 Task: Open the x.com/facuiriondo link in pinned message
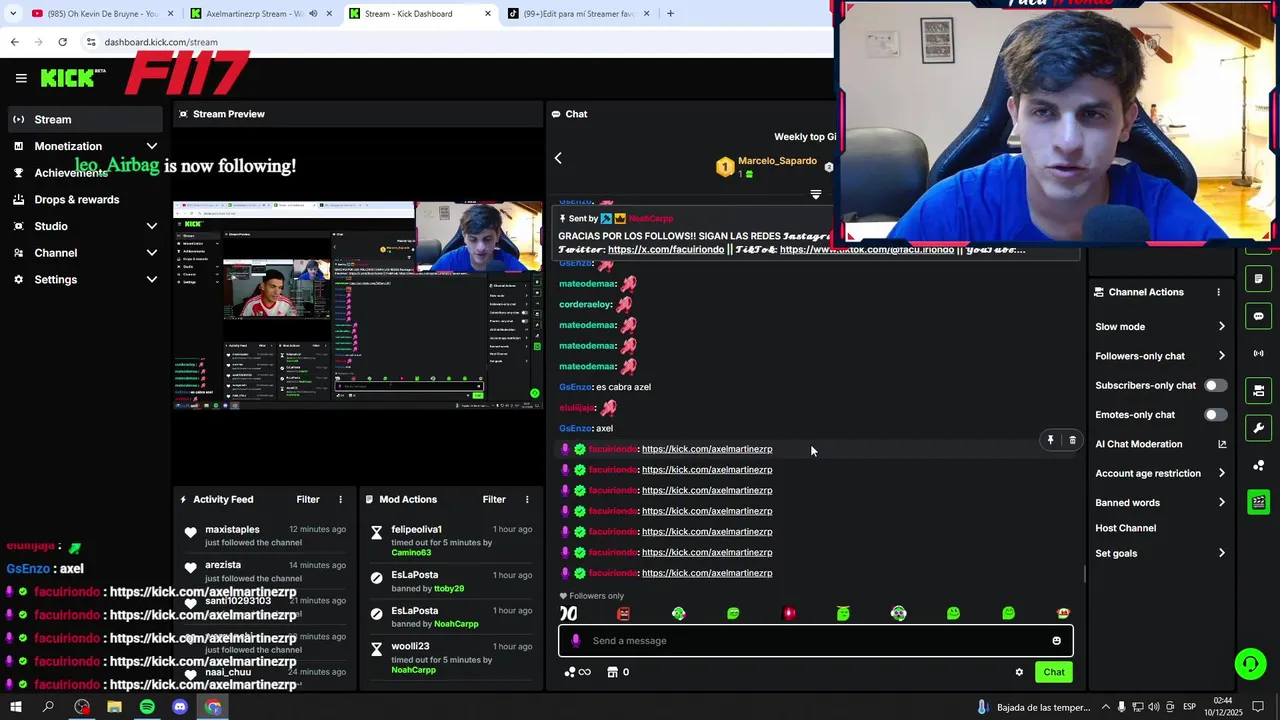(x=666, y=250)
